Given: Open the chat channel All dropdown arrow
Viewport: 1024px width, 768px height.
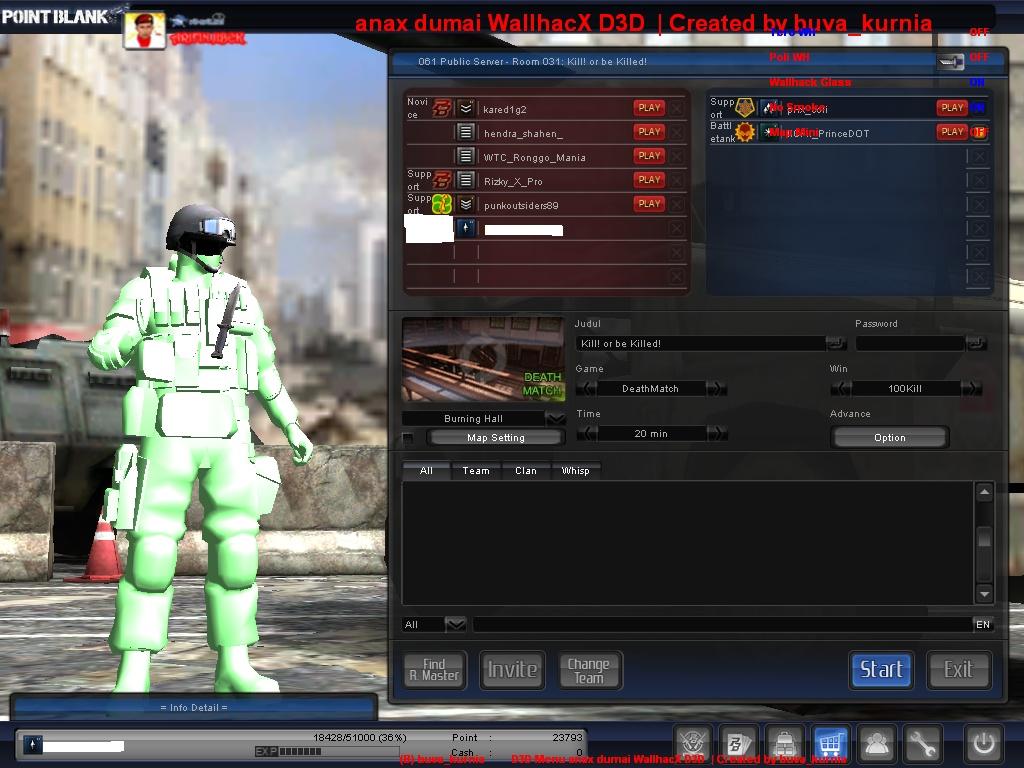Looking at the screenshot, I should [455, 624].
